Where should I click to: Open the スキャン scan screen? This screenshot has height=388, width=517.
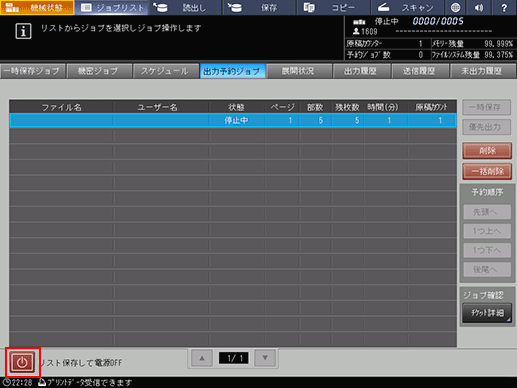point(407,7)
